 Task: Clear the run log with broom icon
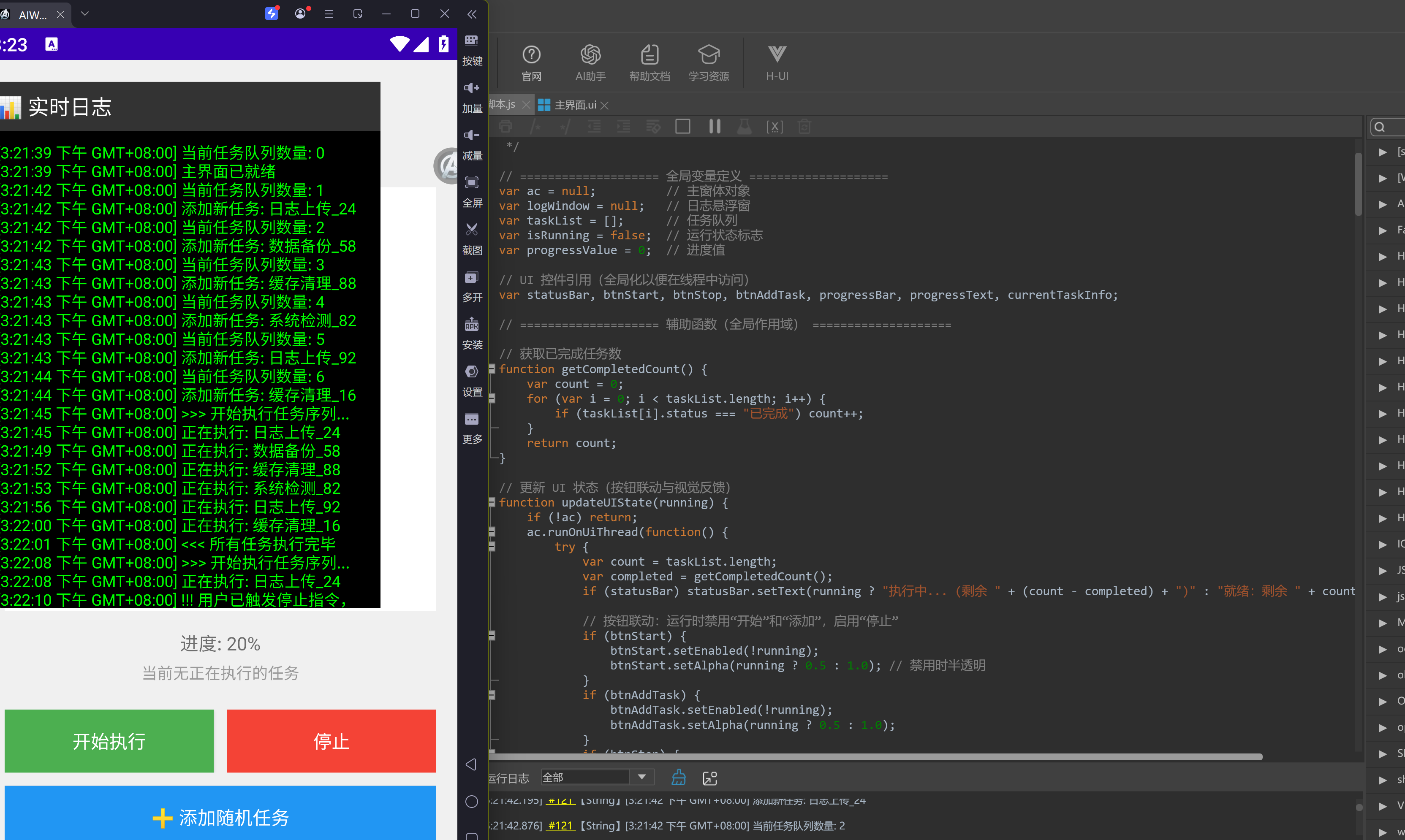679,777
